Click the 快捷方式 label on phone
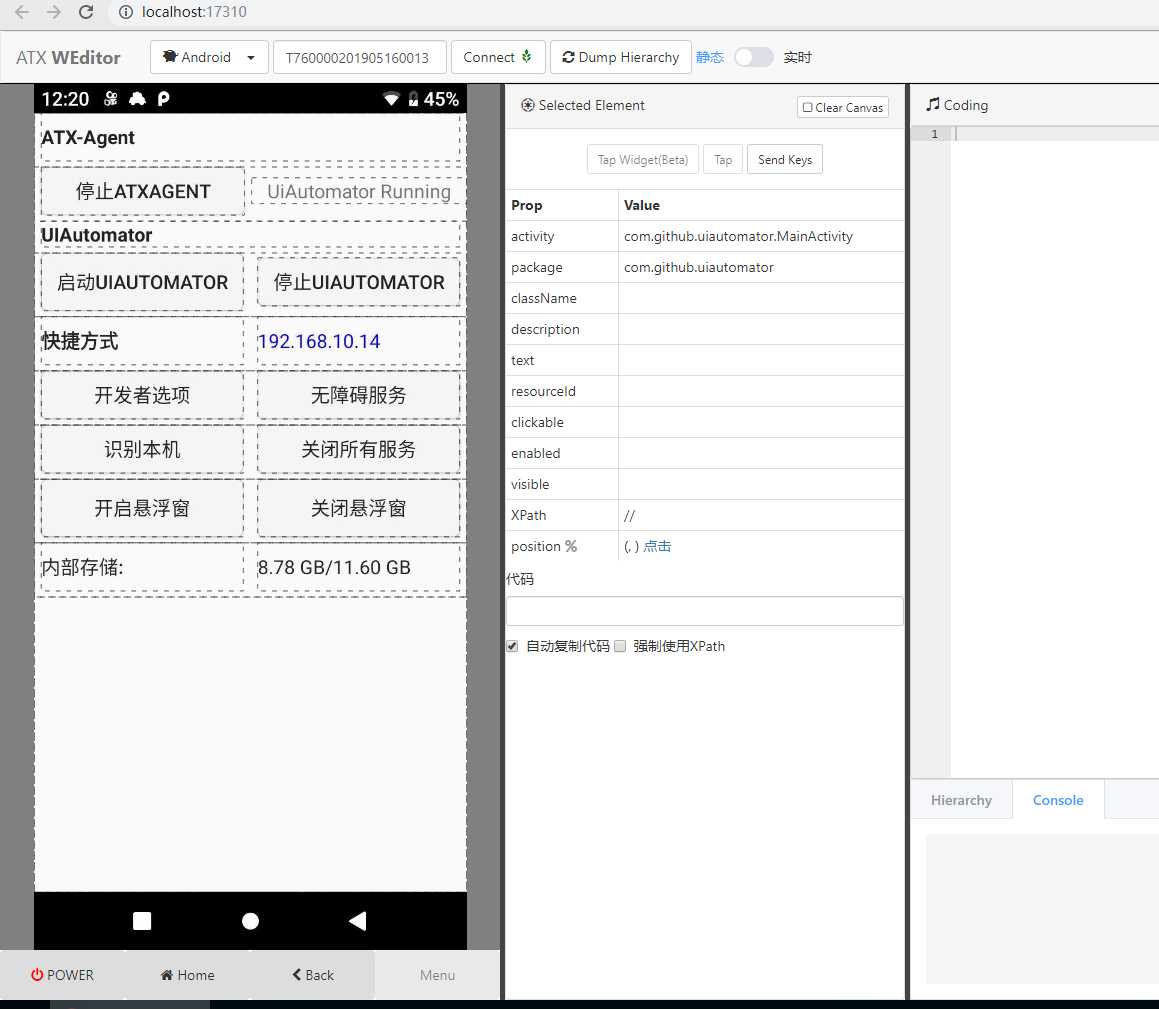 click(x=80, y=342)
